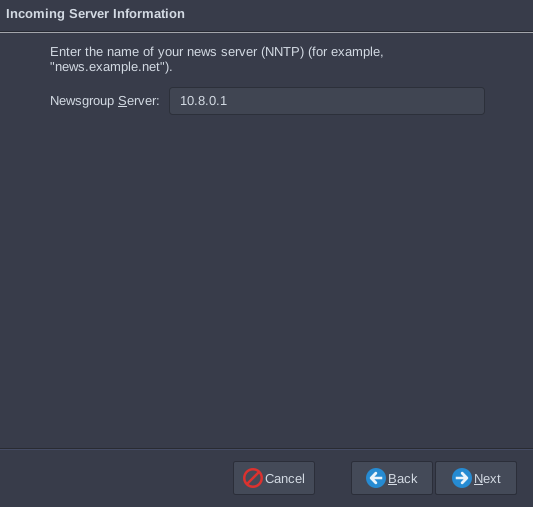Click the (NNTP) text in the instructions
The width and height of the screenshot is (533, 507).
tap(282, 52)
